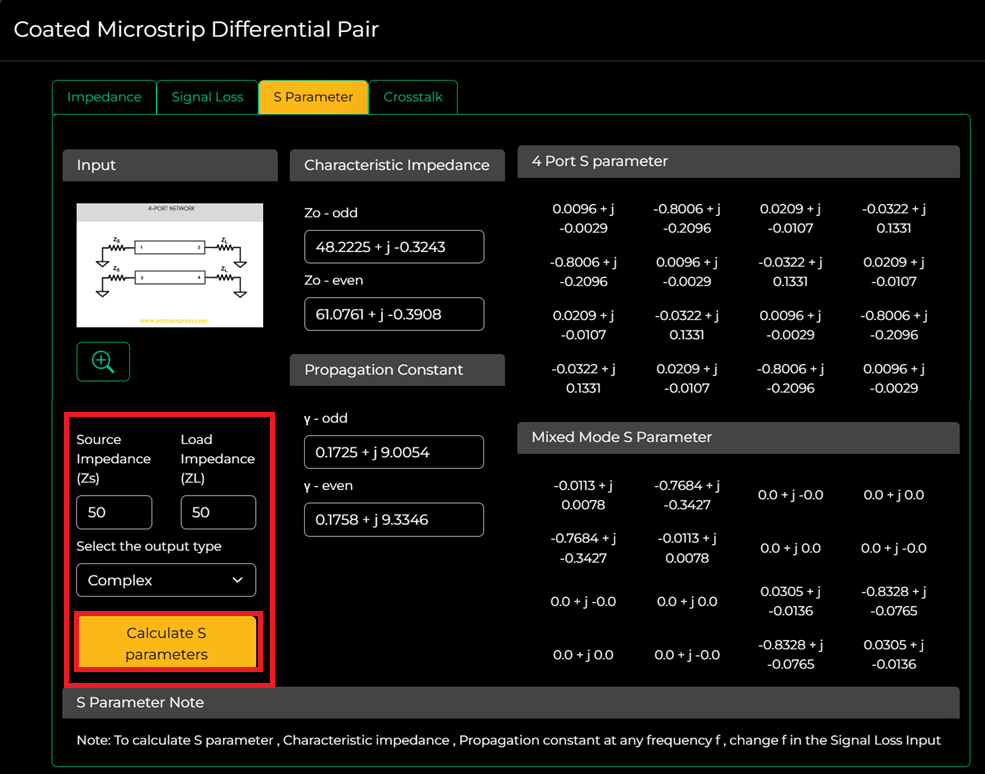Click the 'γ - odd' label
Screen dimensions: 985x774
click(326, 418)
